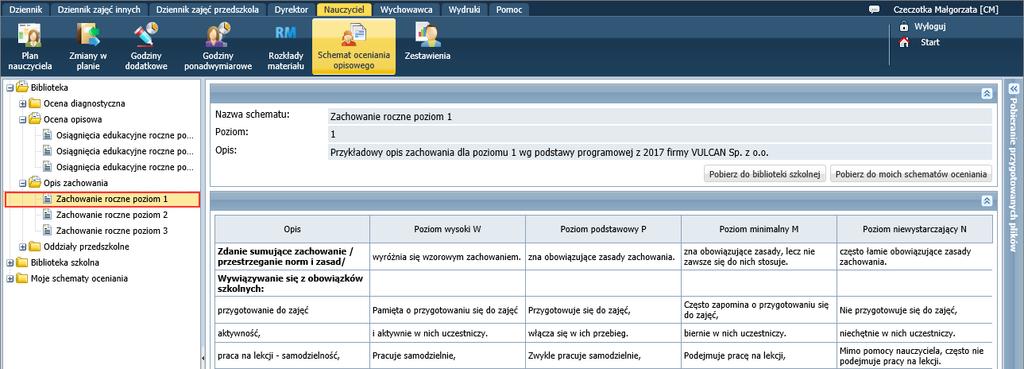Click the Poziom niewystarczający N column header
Image resolution: width=1024 pixels, height=369 pixels.
point(914,230)
